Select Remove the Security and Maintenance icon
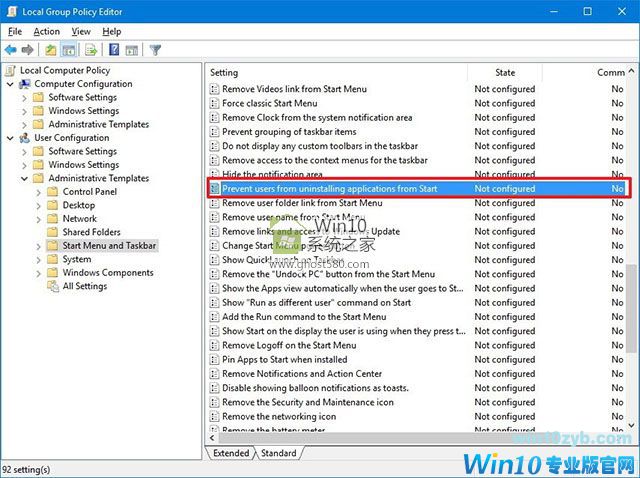 tap(417, 402)
